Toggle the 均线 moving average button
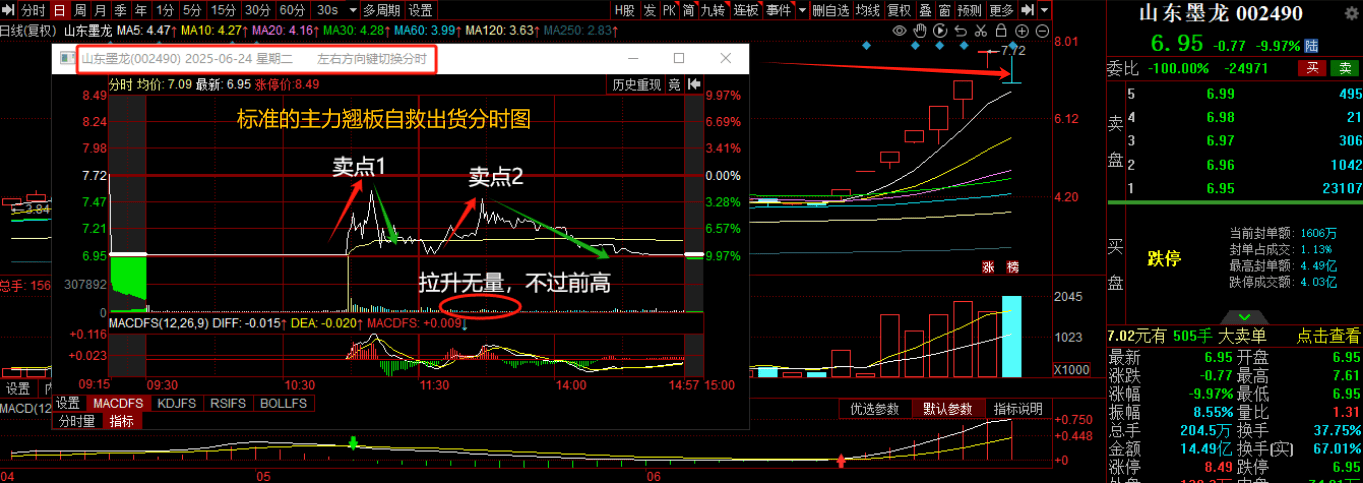1363x483 pixels. tap(868, 10)
